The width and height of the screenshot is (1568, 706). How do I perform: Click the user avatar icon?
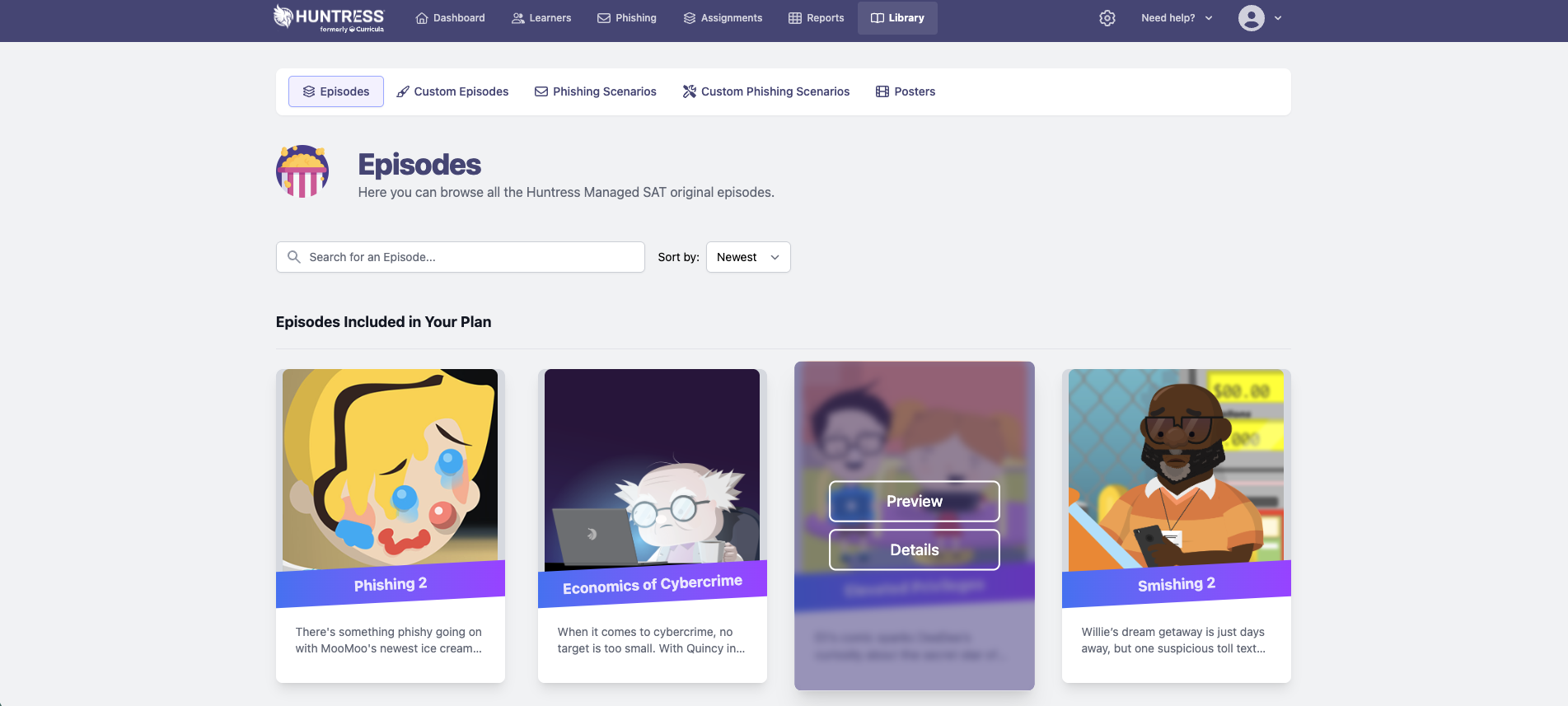click(1251, 18)
